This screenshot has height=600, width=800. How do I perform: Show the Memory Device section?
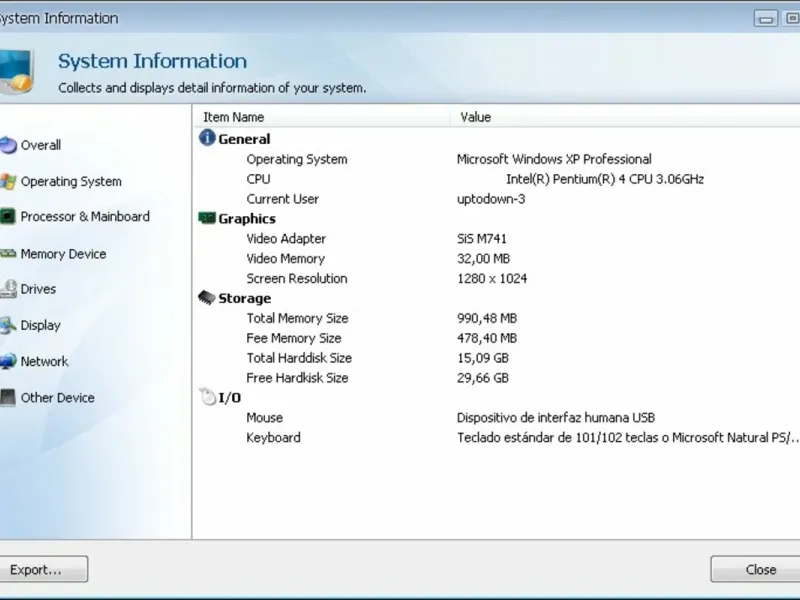click(63, 254)
